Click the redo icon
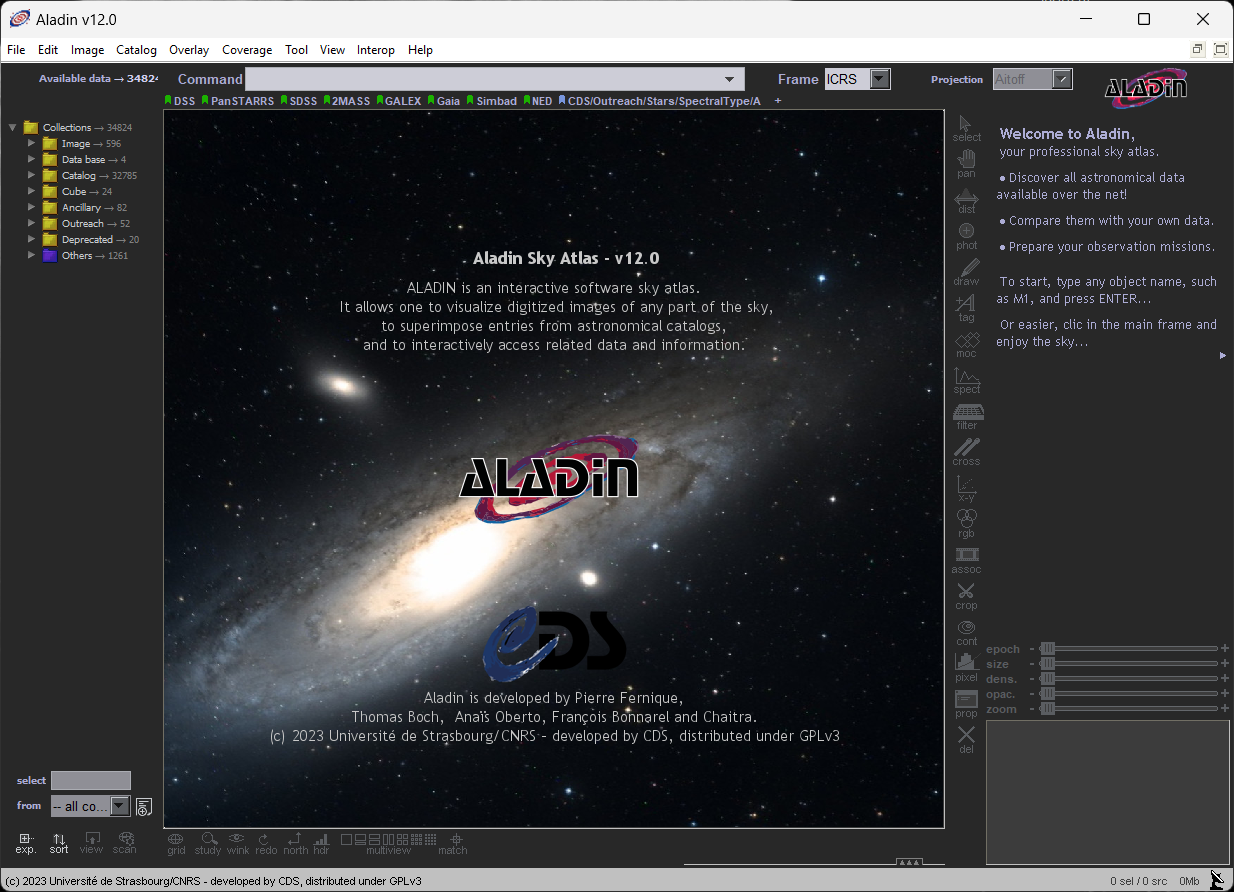 pyautogui.click(x=265, y=843)
